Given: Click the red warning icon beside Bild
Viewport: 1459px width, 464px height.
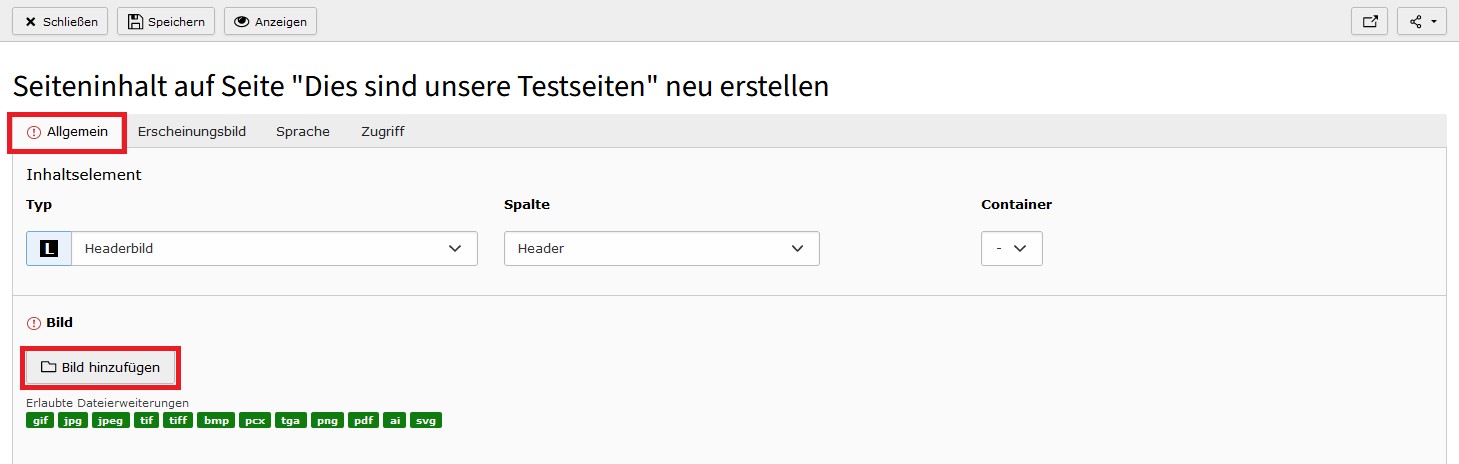Looking at the screenshot, I should coord(34,324).
